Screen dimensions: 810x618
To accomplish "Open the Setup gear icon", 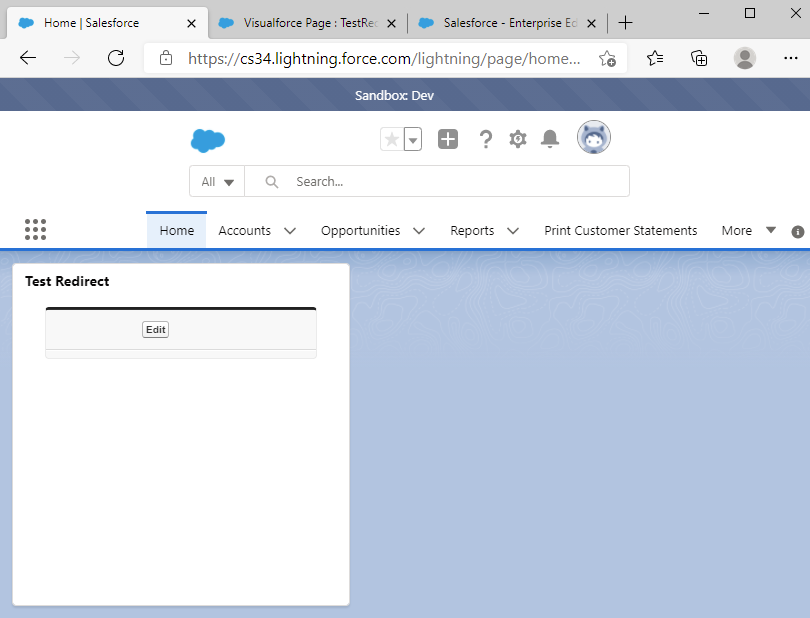I will 517,140.
